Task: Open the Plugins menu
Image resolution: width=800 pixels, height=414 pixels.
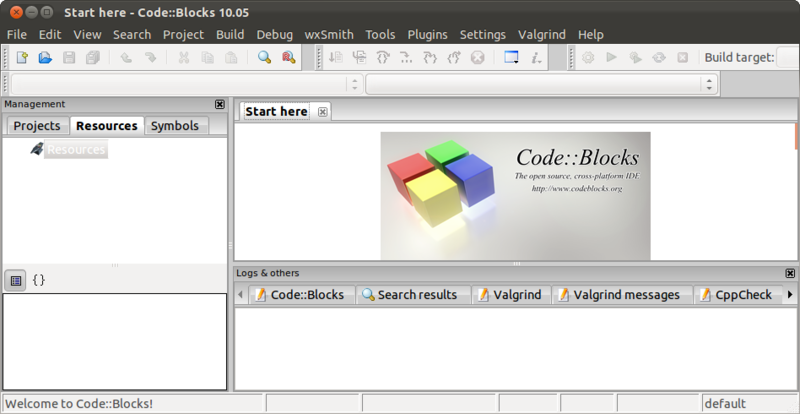Action: (428, 35)
